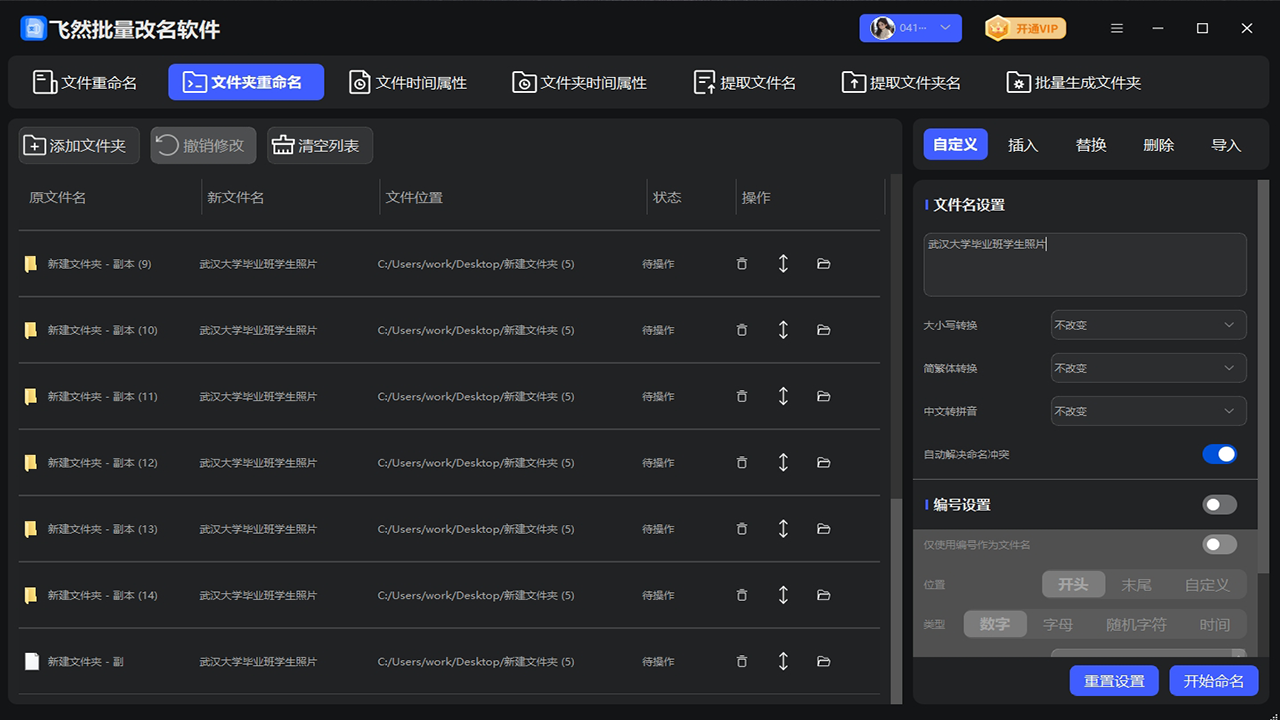The width and height of the screenshot is (1280, 720).
Task: Click the 开始命名 button
Action: click(x=1213, y=680)
